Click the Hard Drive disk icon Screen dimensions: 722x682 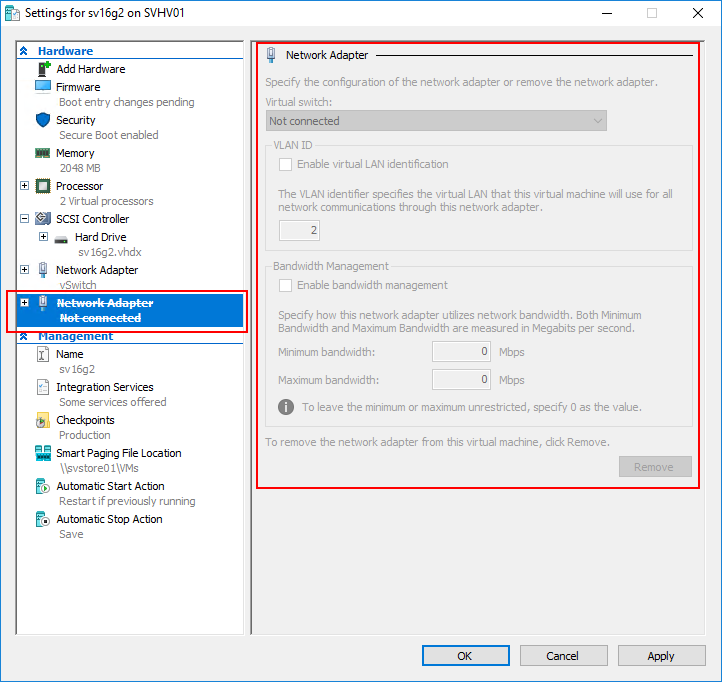tap(61, 239)
